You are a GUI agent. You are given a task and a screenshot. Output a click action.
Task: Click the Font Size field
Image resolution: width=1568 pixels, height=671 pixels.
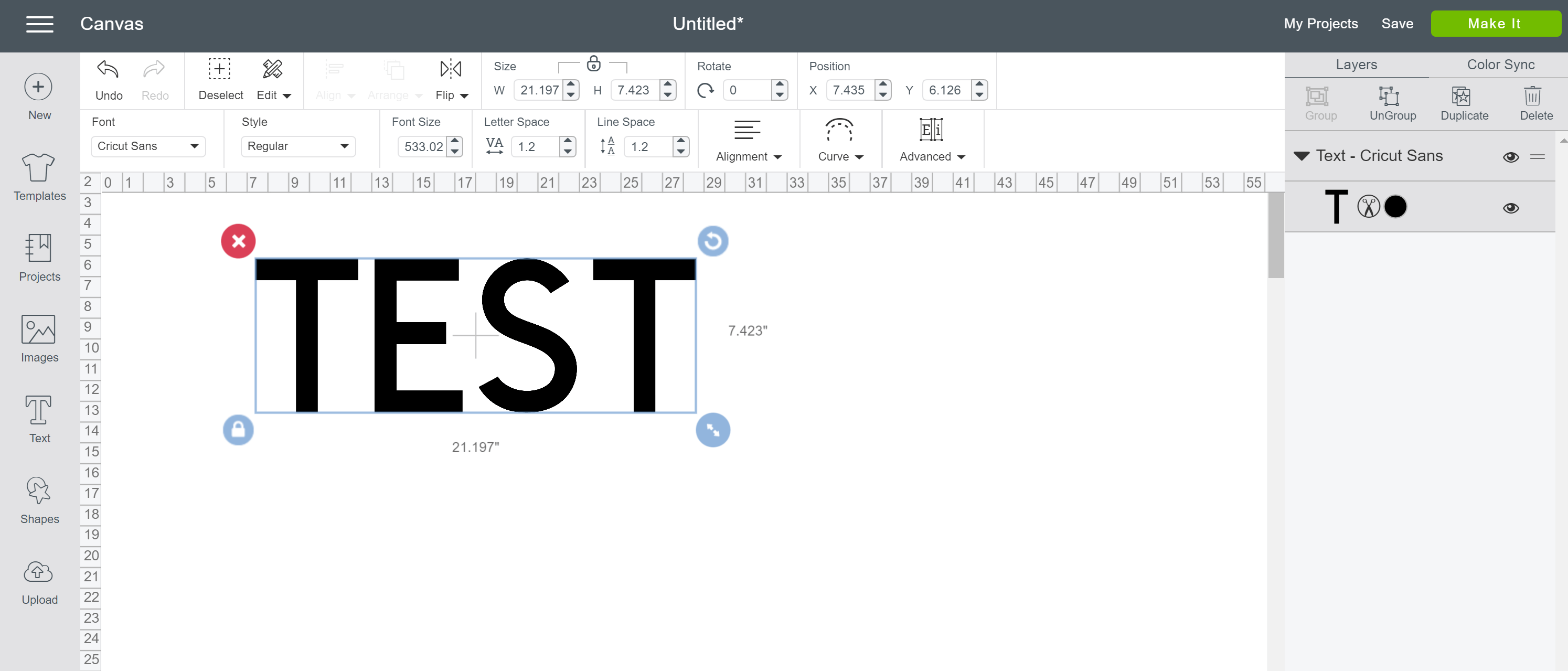(x=423, y=147)
